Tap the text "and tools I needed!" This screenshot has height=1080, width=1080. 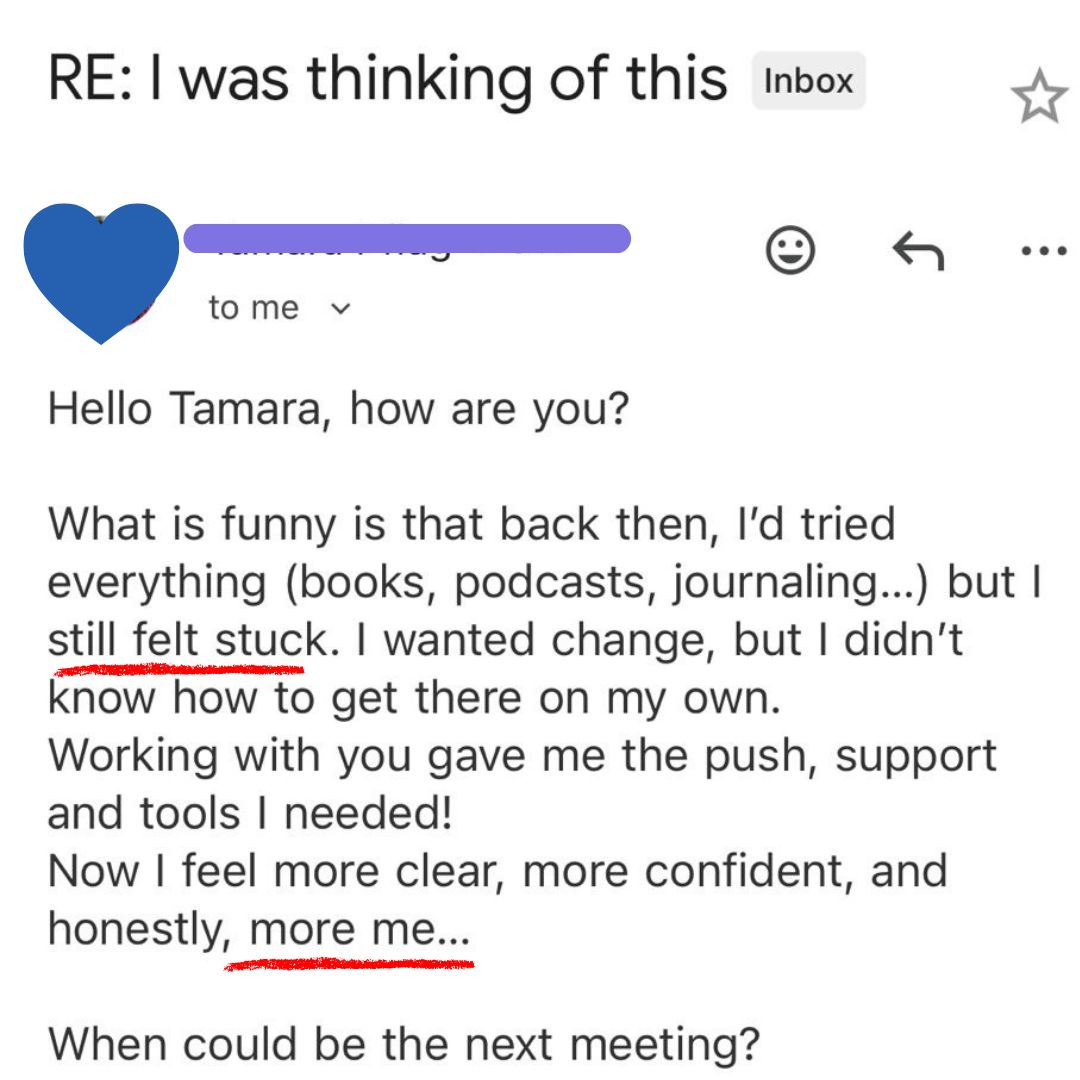250,813
